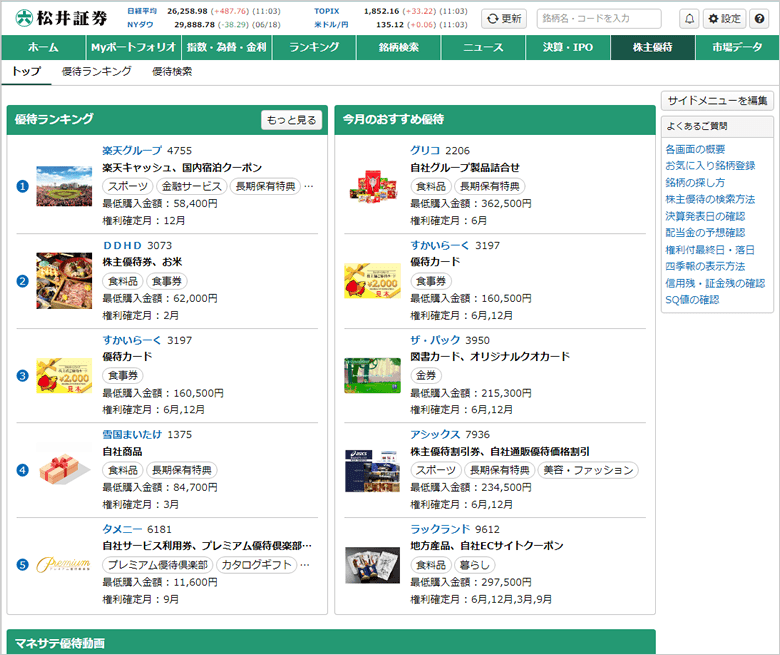Click the 更新 refresh button

504,18
